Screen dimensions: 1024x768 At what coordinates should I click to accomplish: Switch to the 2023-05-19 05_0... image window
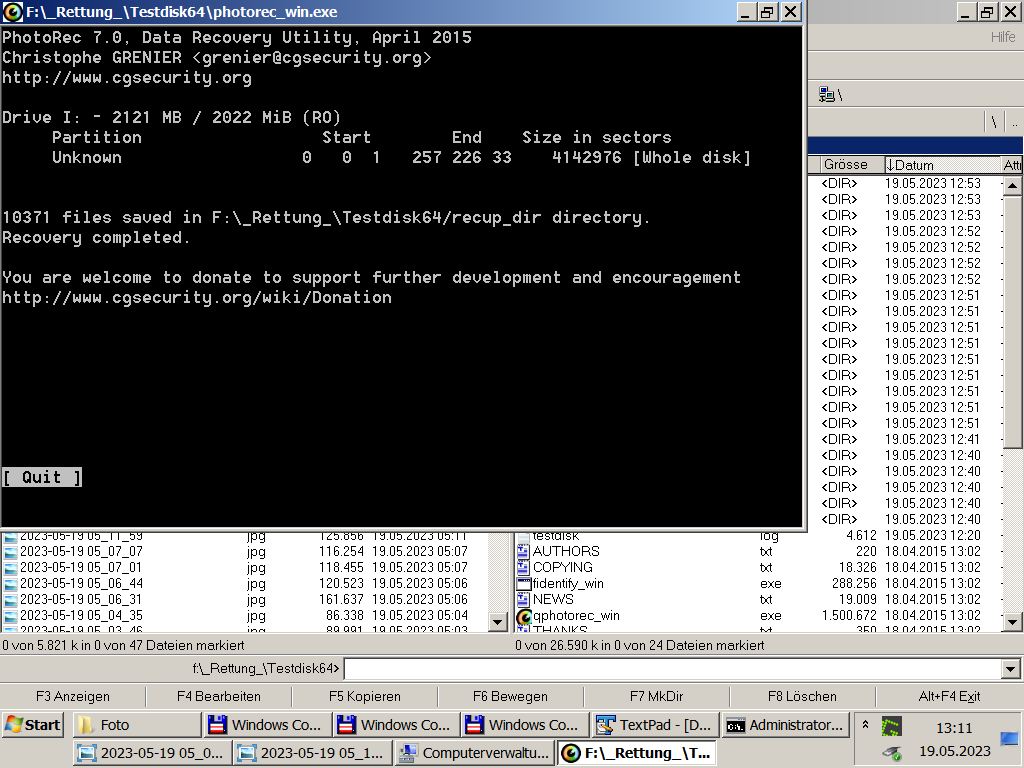tap(152, 752)
